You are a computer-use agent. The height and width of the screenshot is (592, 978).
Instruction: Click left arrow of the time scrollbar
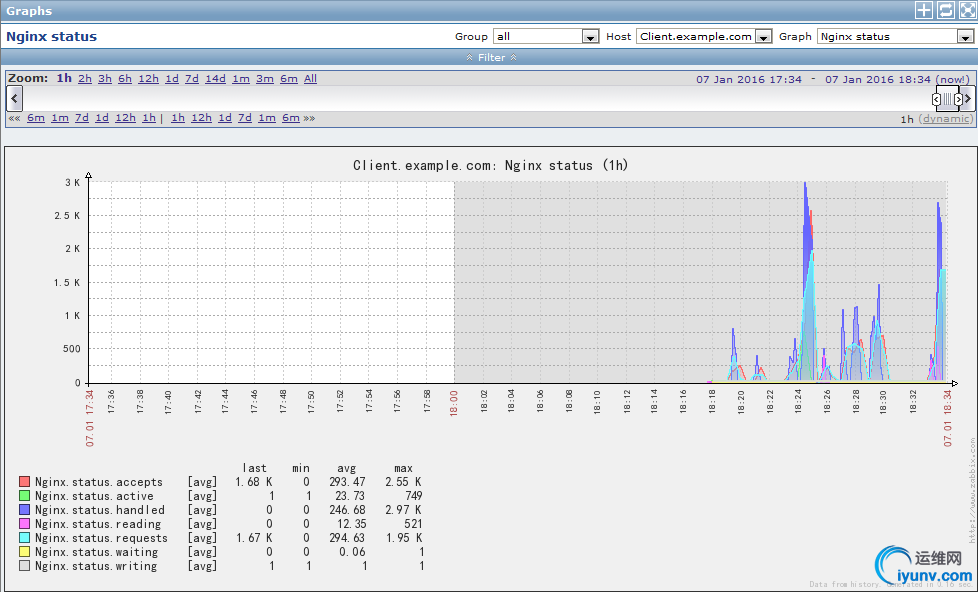tap(14, 98)
